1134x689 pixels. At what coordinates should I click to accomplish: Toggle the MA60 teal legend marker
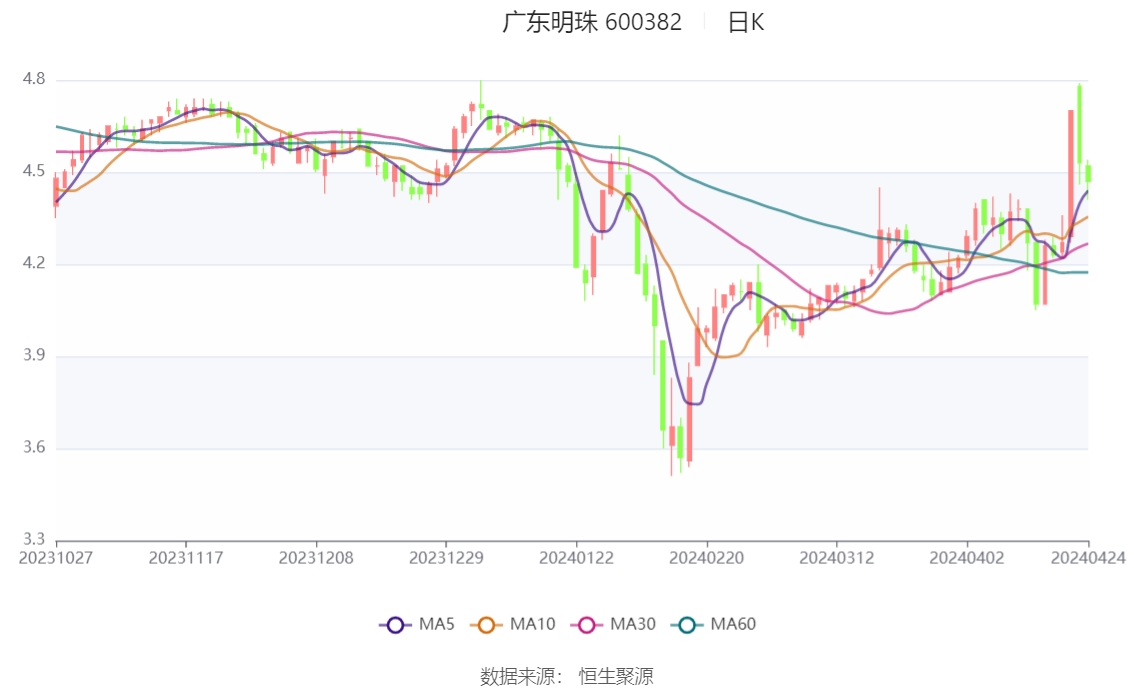(687, 625)
